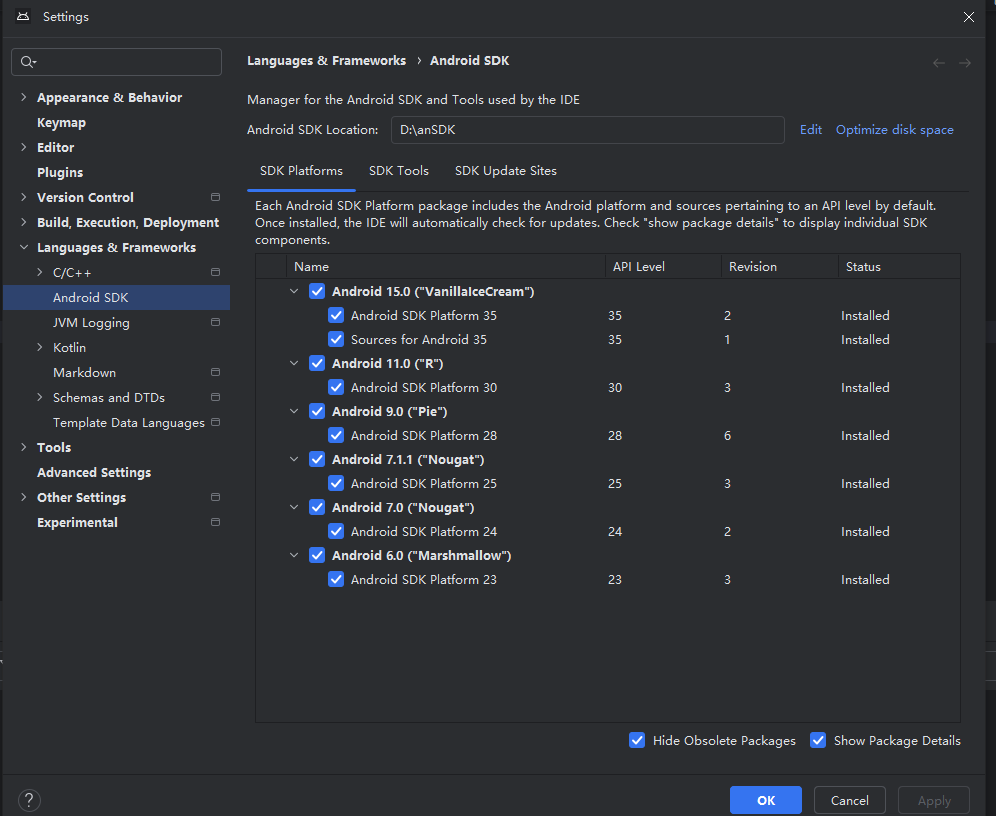Click the Android SDK Location field
The image size is (996, 816).
[588, 130]
